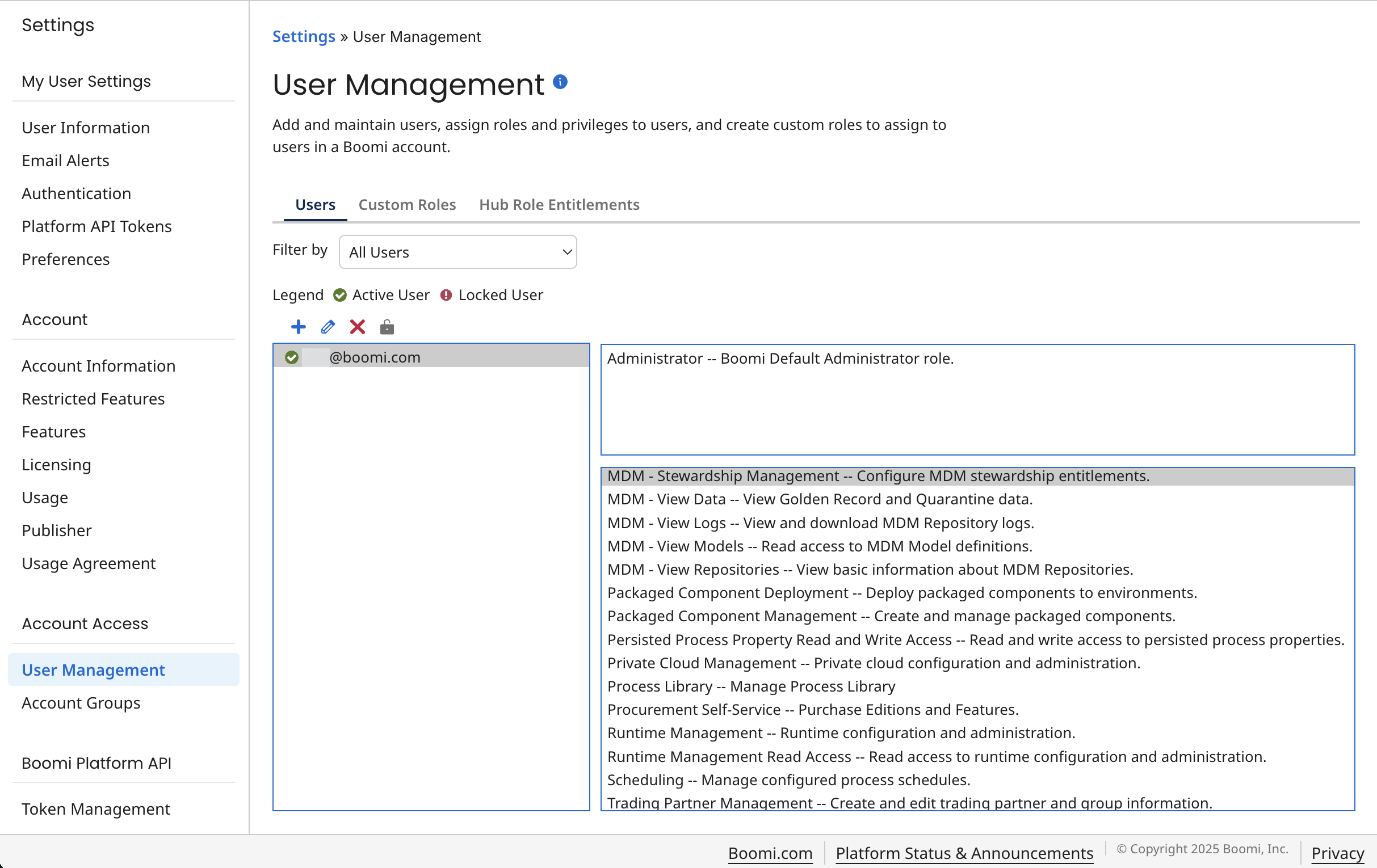Open the Hub Role Entitlements tab

coord(559,205)
